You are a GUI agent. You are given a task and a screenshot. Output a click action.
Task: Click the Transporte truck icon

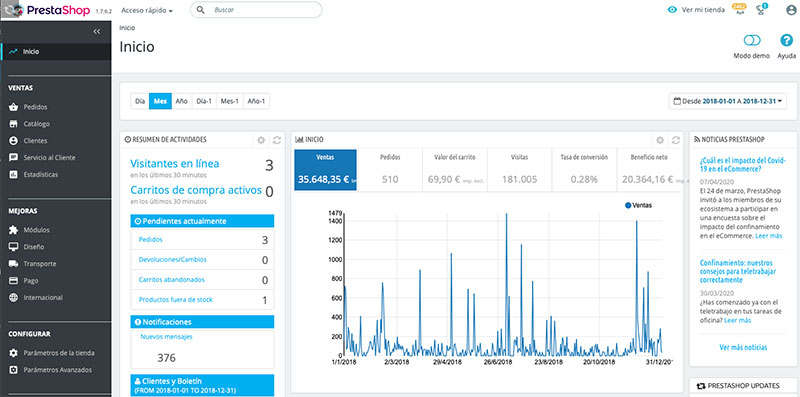13,264
